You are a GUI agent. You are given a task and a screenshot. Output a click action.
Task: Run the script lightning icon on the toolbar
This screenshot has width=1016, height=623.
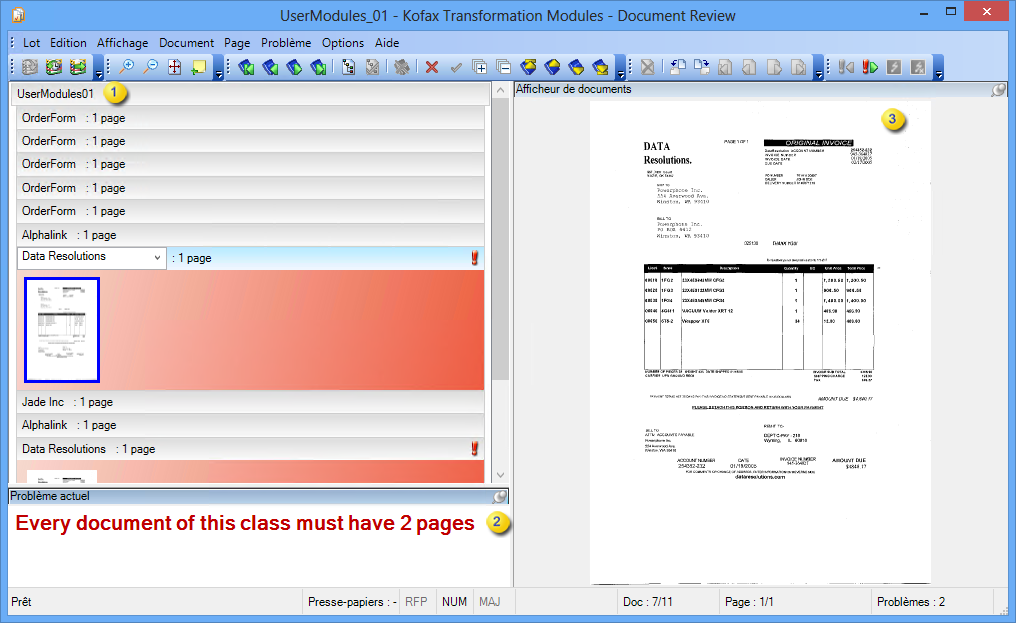[895, 67]
